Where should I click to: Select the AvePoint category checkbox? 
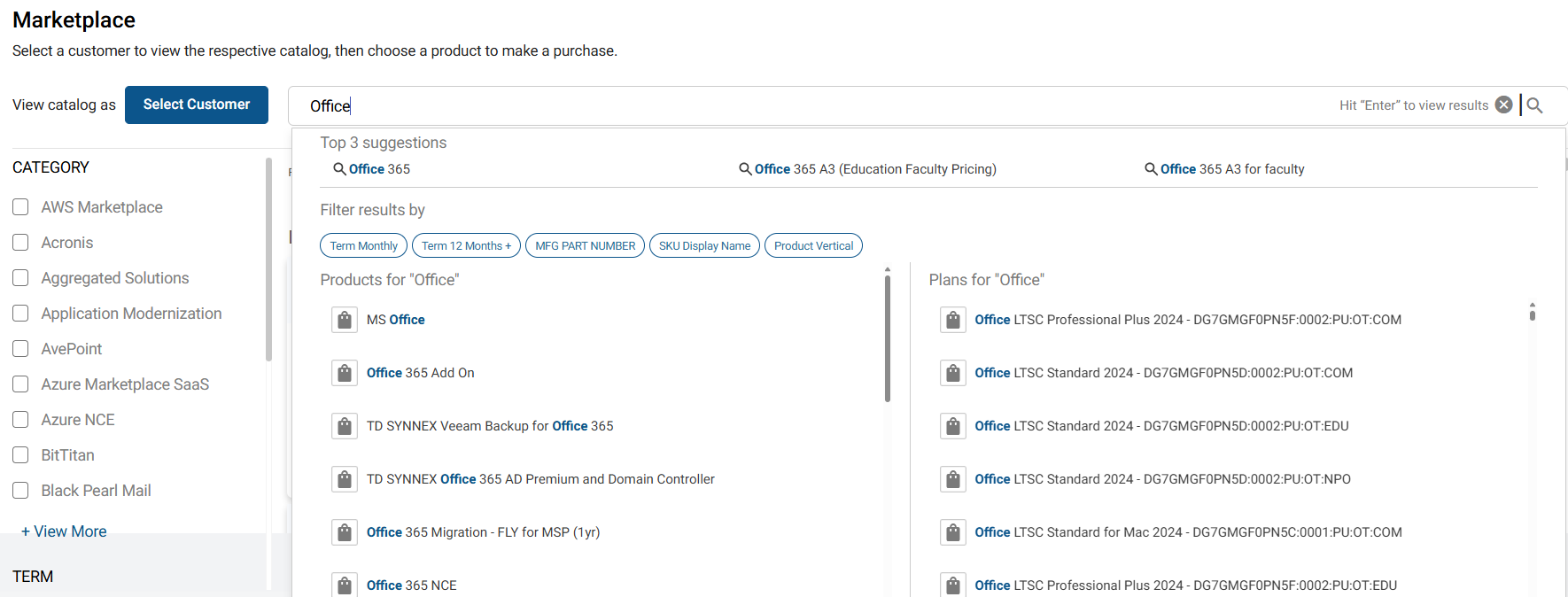(20, 349)
